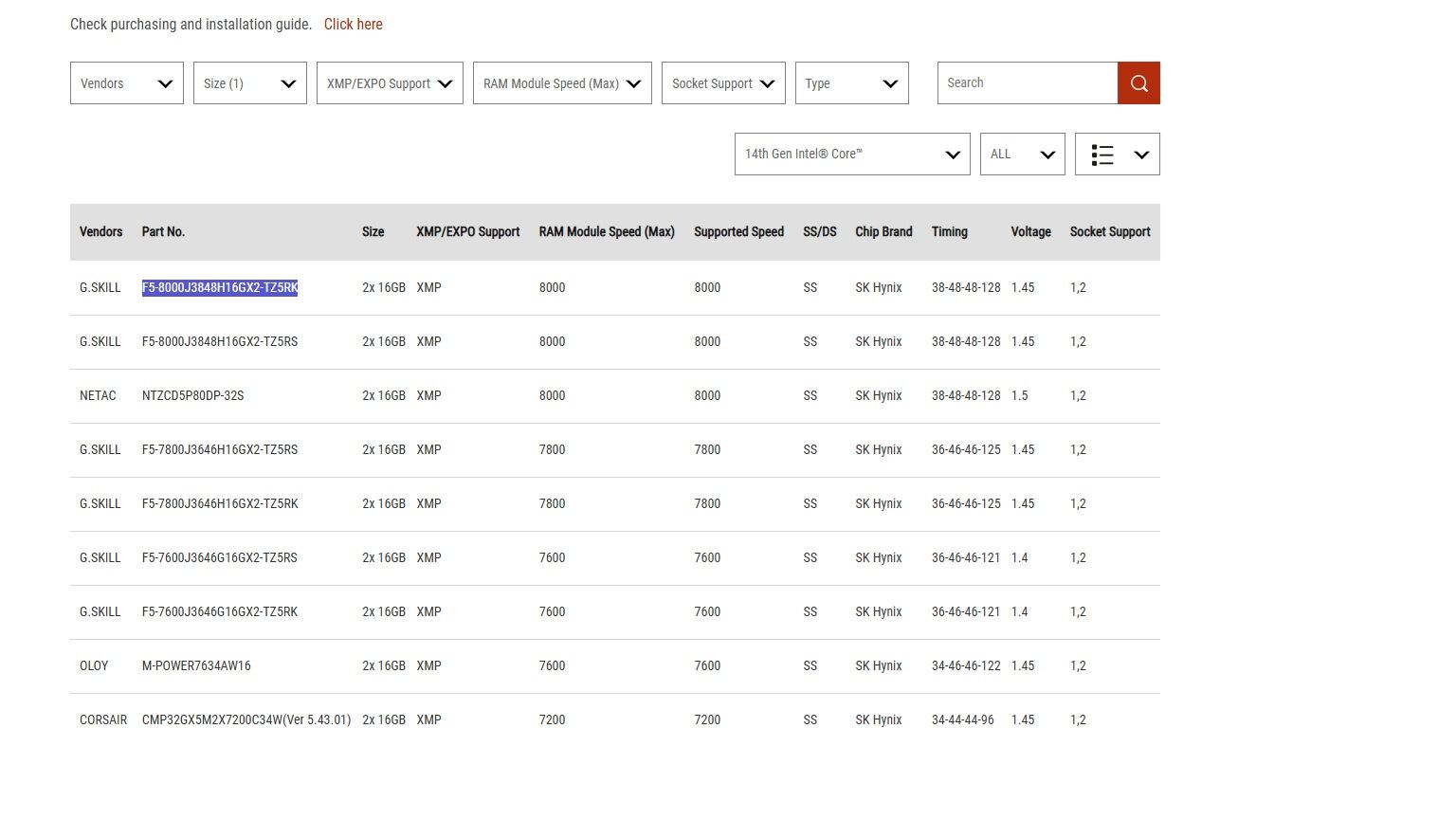Click the RAM Module Speed (Max) column header

(x=607, y=232)
